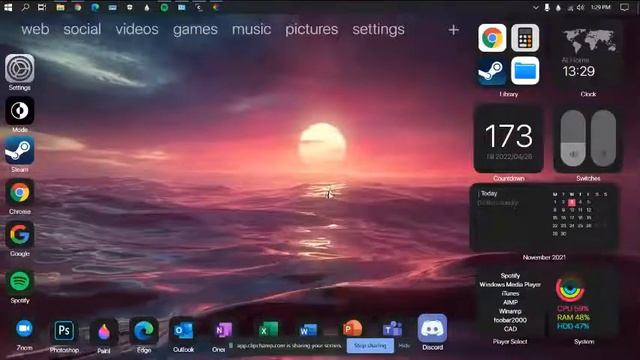Select iTunes in Player Select widget
The image size is (640, 360).
pos(510,293)
